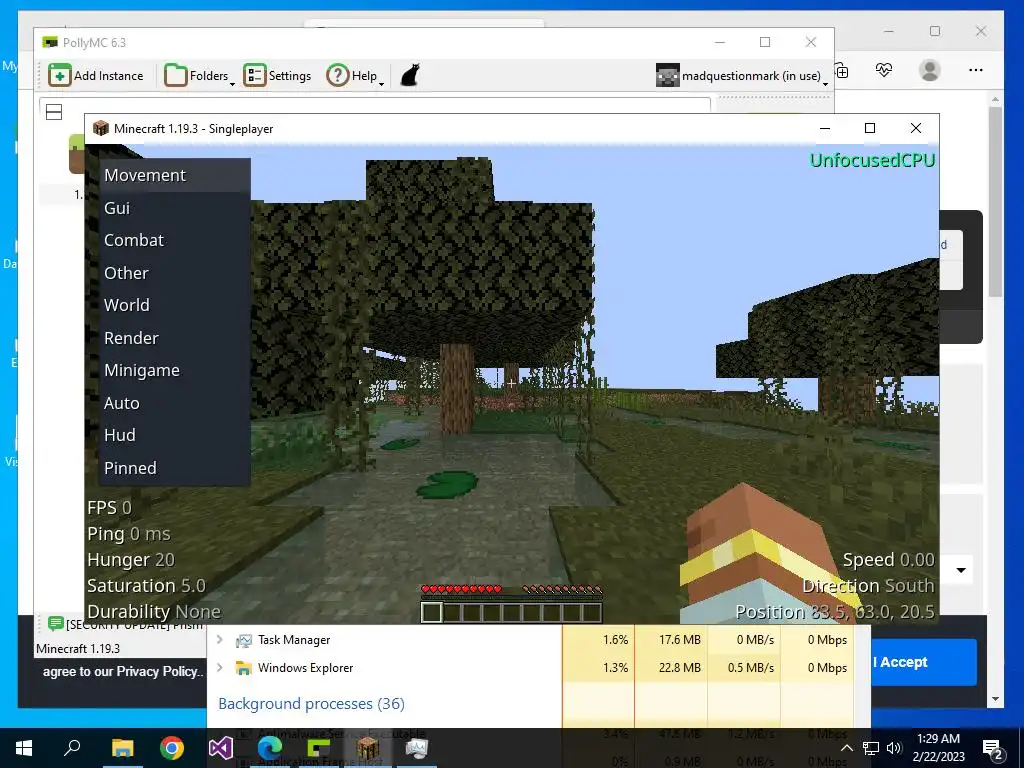This screenshot has width=1024, height=768.
Task: Click the Add Instance icon in PollyMC
Action: (x=59, y=76)
